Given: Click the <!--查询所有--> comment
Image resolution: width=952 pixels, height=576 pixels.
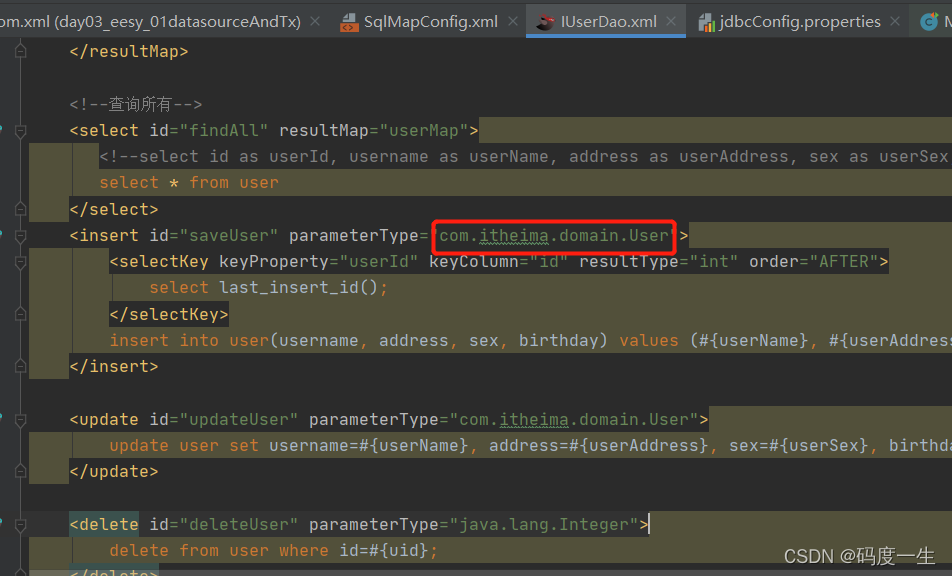Looking at the screenshot, I should 135,104.
